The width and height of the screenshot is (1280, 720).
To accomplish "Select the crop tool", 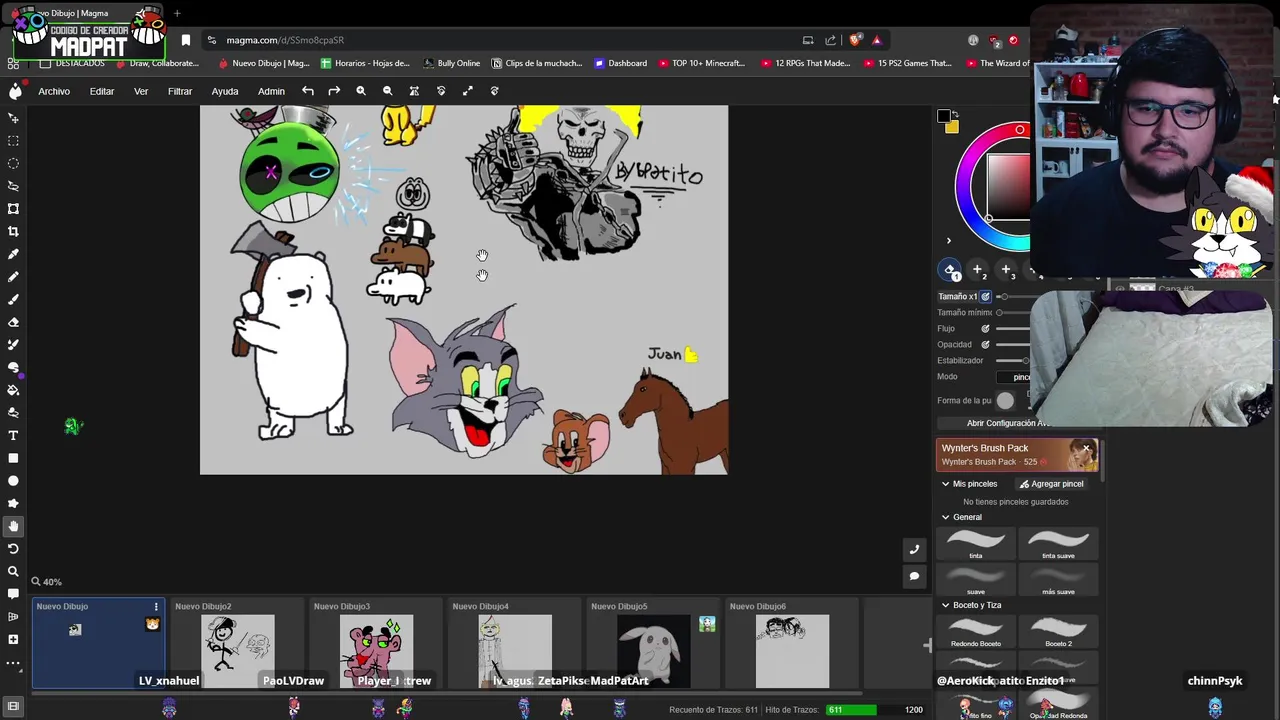I will click(x=13, y=231).
